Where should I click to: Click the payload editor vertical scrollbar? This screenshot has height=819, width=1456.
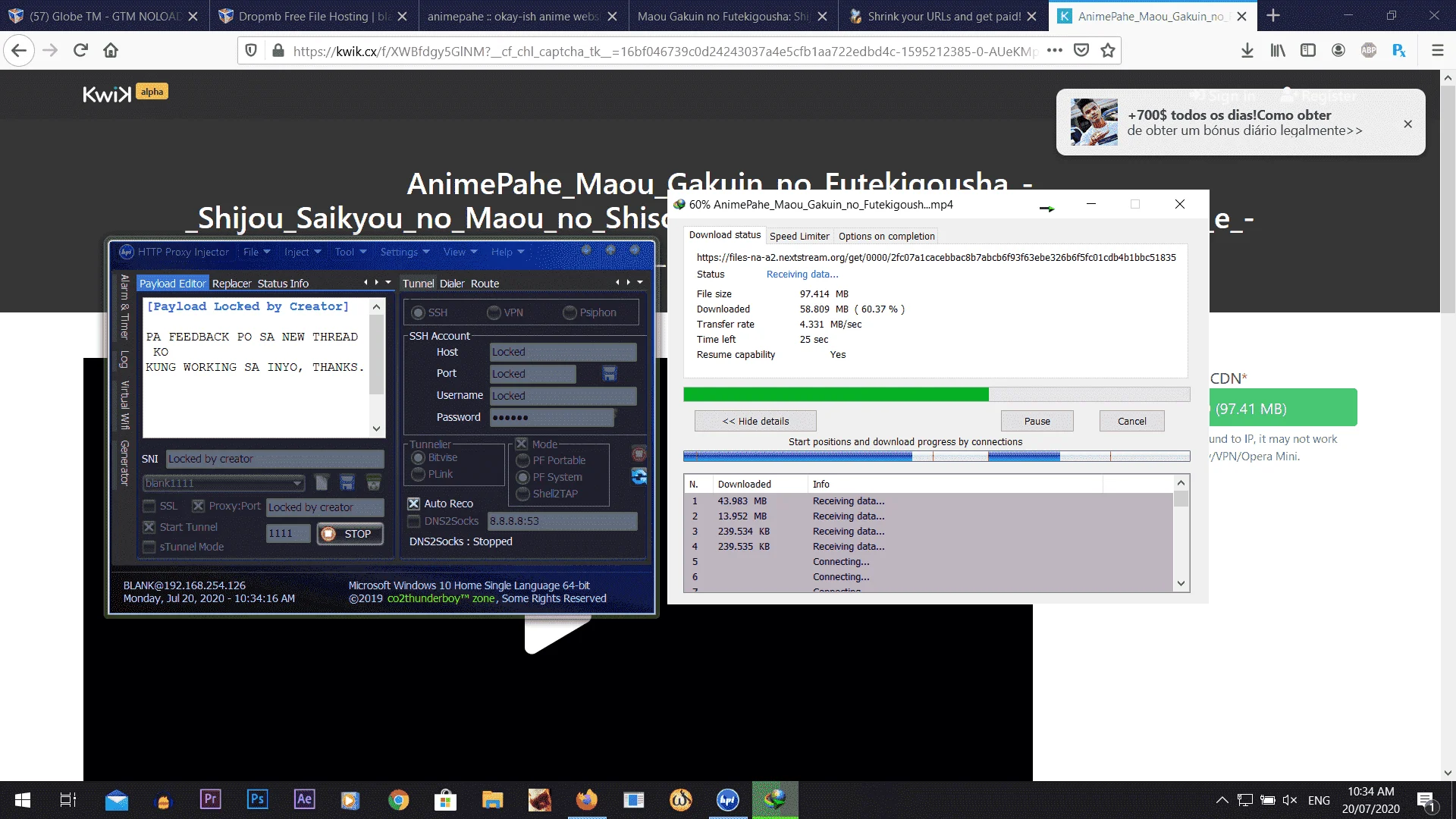click(376, 368)
